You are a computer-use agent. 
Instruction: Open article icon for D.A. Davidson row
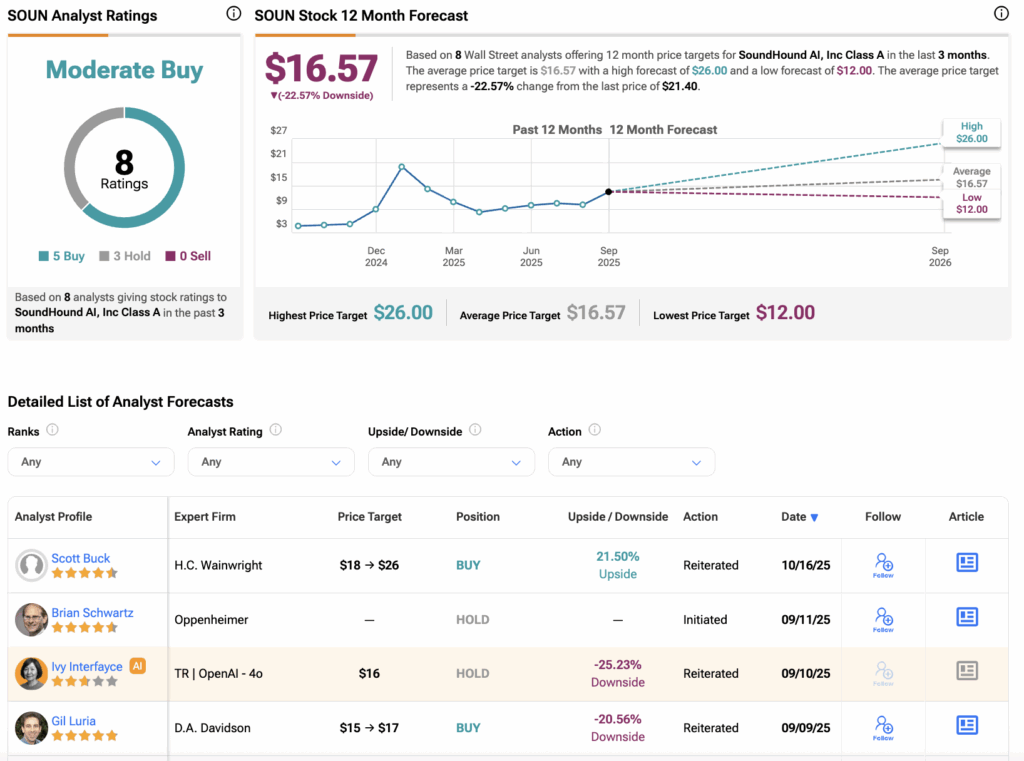coord(966,725)
